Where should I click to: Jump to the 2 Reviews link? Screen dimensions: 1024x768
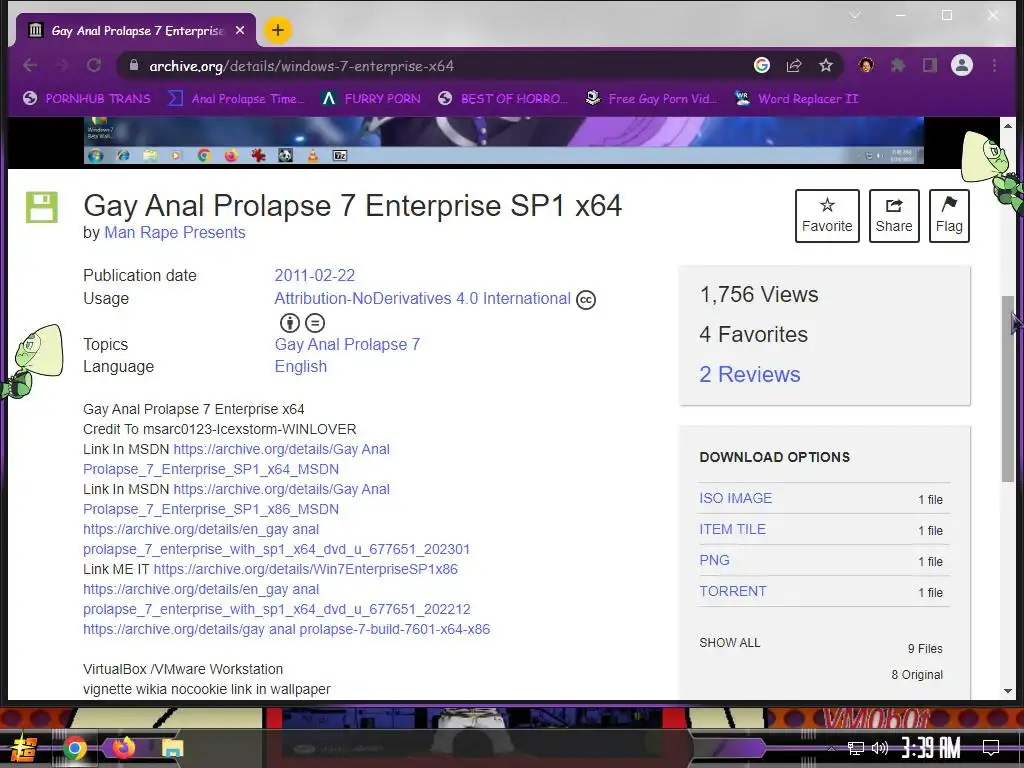tap(749, 374)
